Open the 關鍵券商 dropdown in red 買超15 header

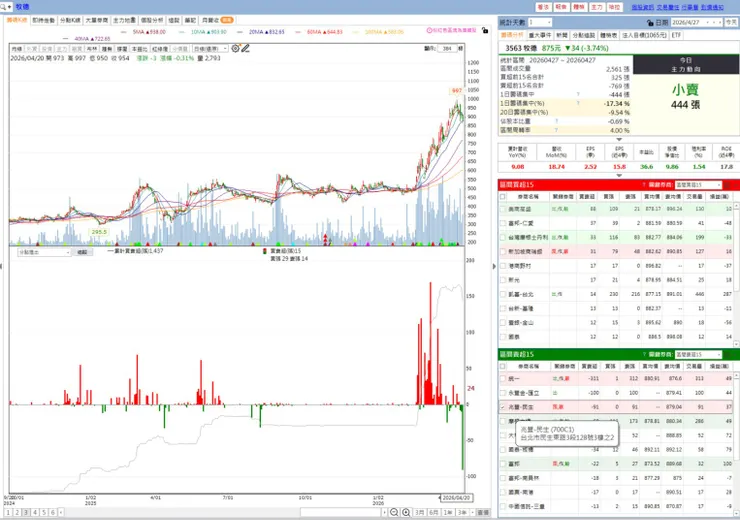[x=698, y=185]
